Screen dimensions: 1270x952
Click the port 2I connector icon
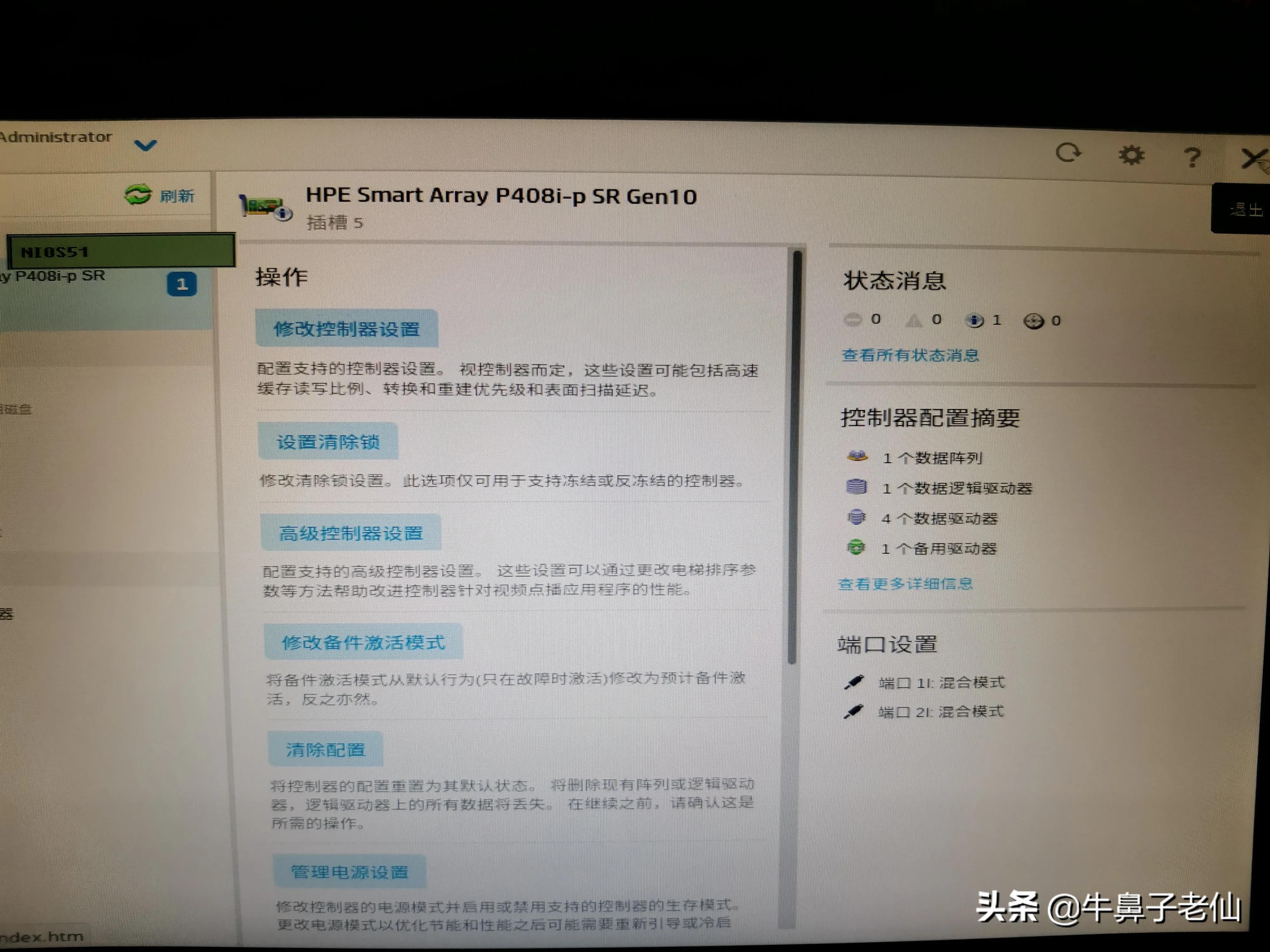point(853,711)
